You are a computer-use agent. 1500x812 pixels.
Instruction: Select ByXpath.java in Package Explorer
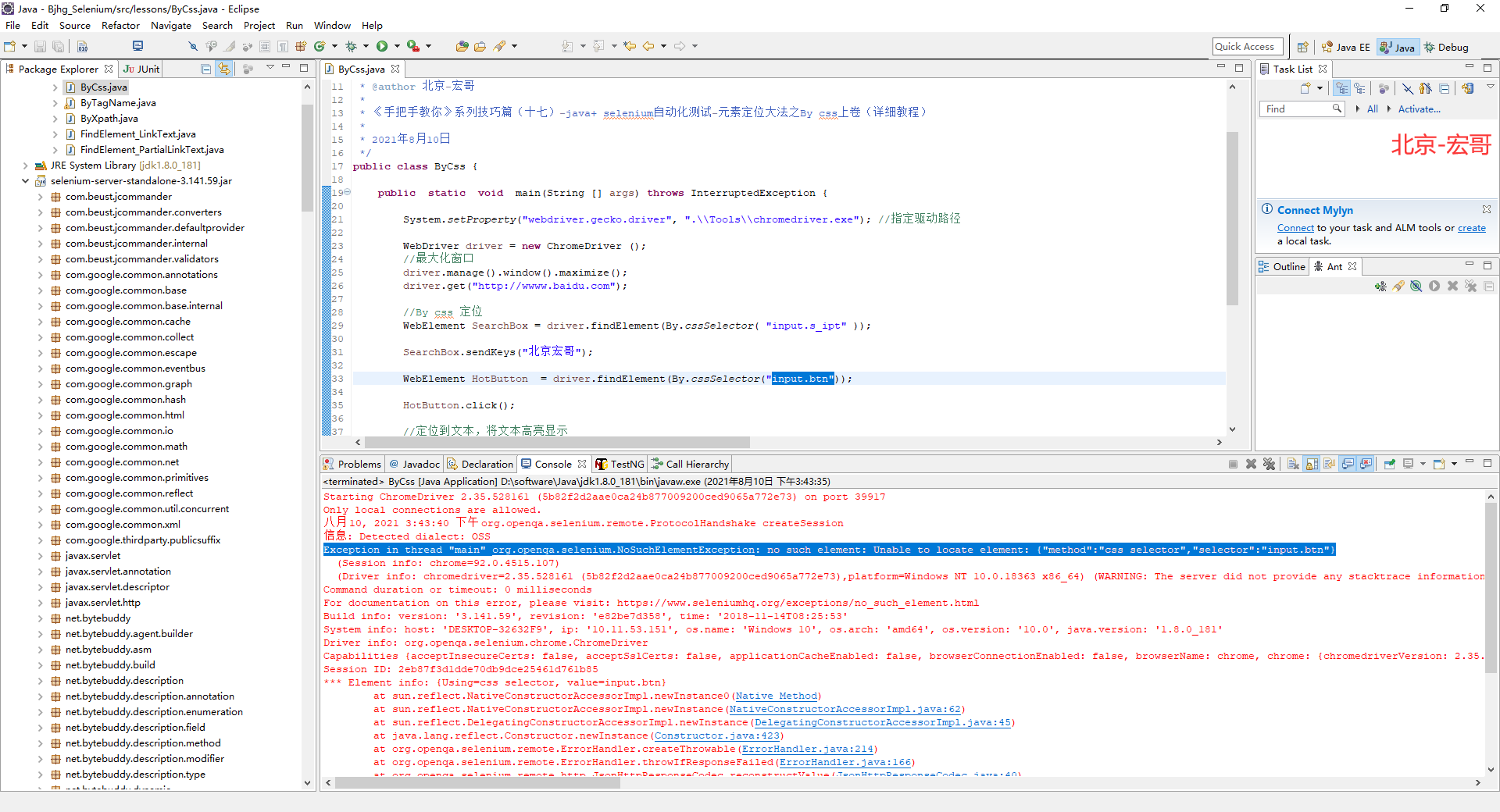(109, 119)
